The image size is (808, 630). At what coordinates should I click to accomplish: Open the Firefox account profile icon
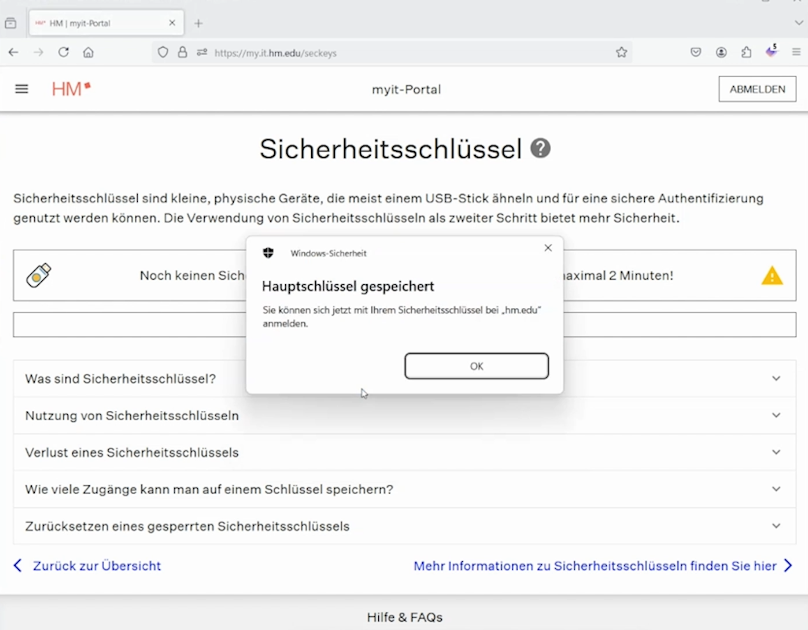coord(721,52)
